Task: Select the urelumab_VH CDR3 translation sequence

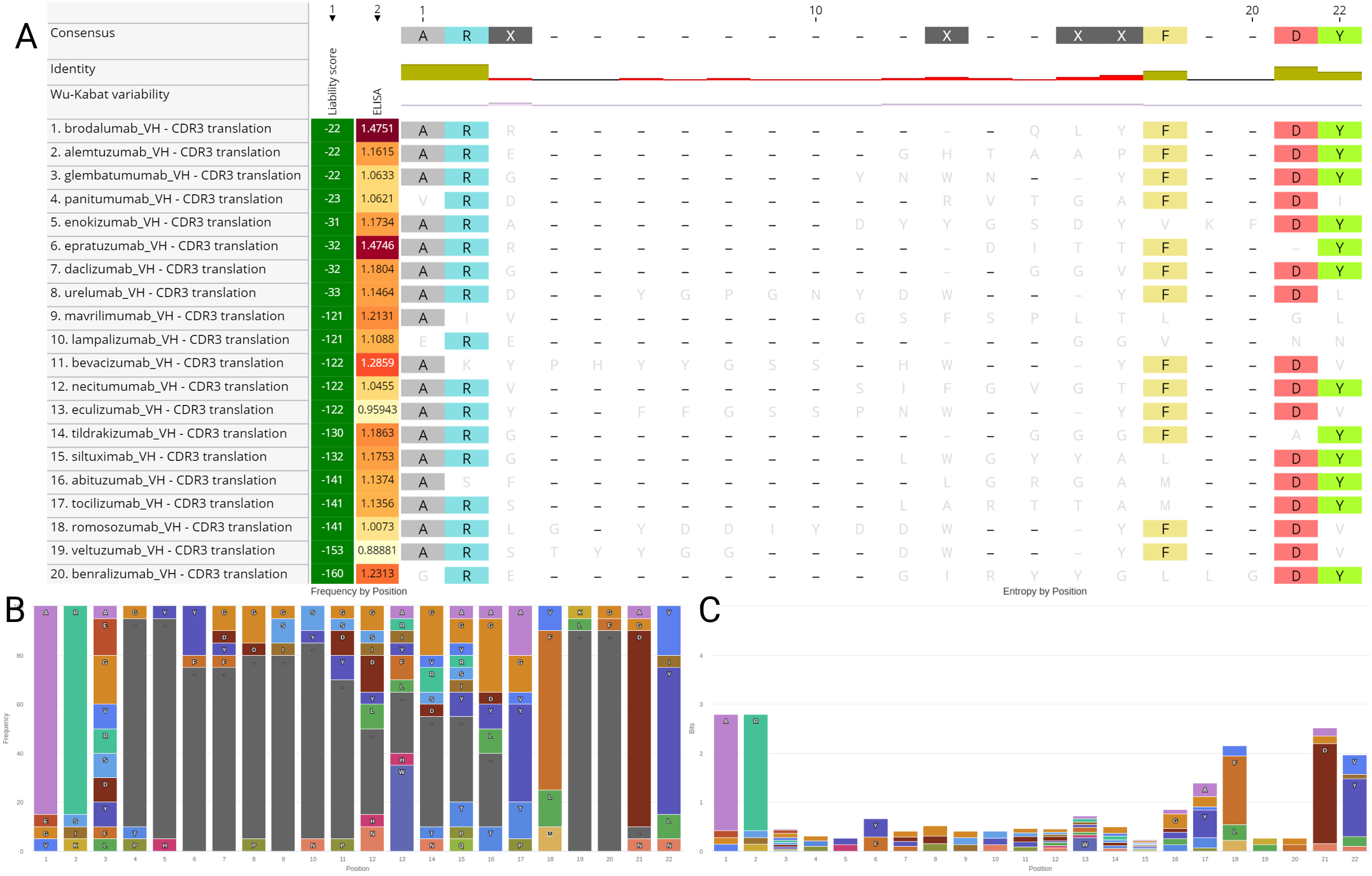Action: [153, 292]
